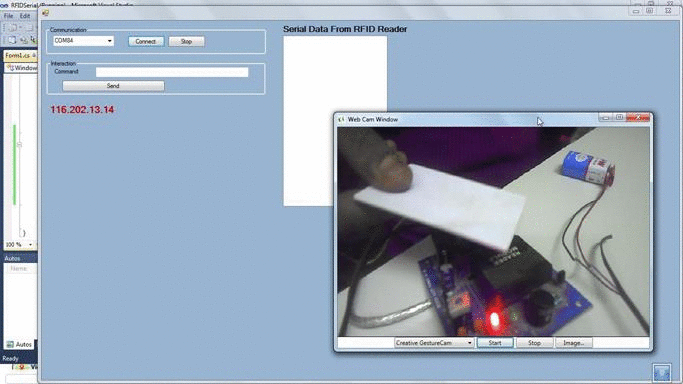This screenshot has width=683, height=384.
Task: Switch to the Form1.cs tab
Action: (x=18, y=56)
